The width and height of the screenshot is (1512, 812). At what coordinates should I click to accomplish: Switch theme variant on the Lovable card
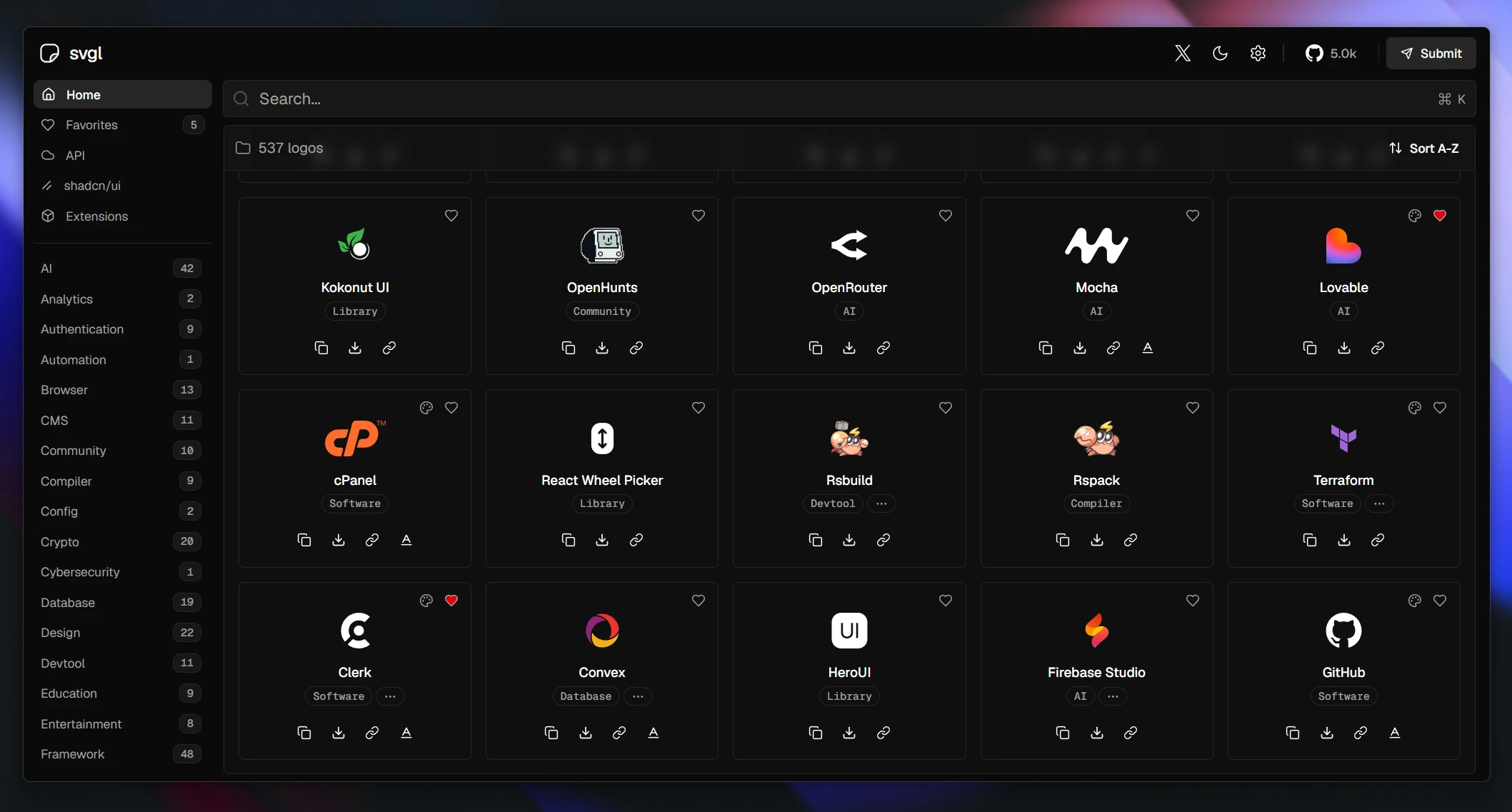click(1415, 216)
